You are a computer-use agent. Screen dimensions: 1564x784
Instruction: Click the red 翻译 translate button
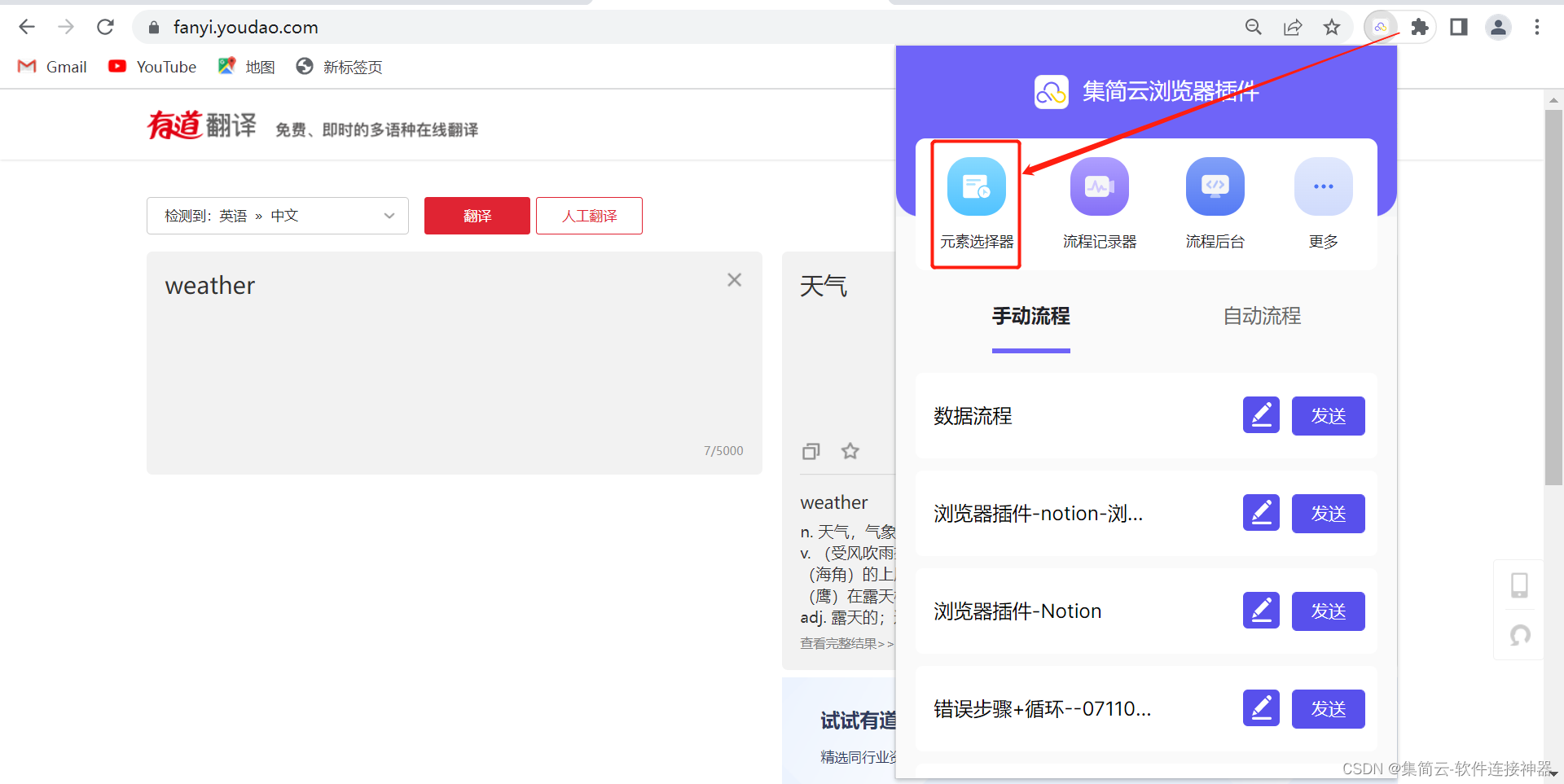[477, 216]
